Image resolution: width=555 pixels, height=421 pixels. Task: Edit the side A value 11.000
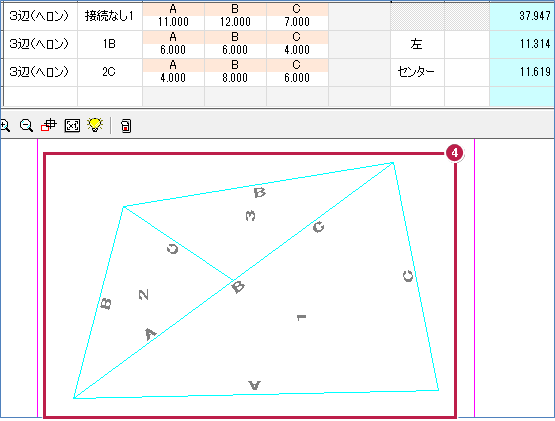(x=173, y=22)
